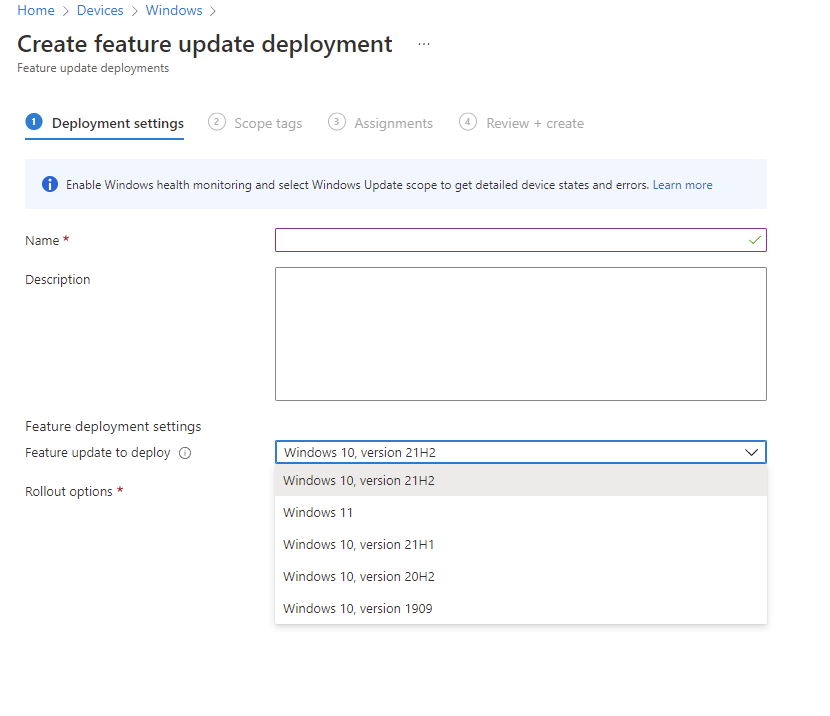830x716 pixels.
Task: Go back to Windows breadcrumb
Action: point(174,10)
